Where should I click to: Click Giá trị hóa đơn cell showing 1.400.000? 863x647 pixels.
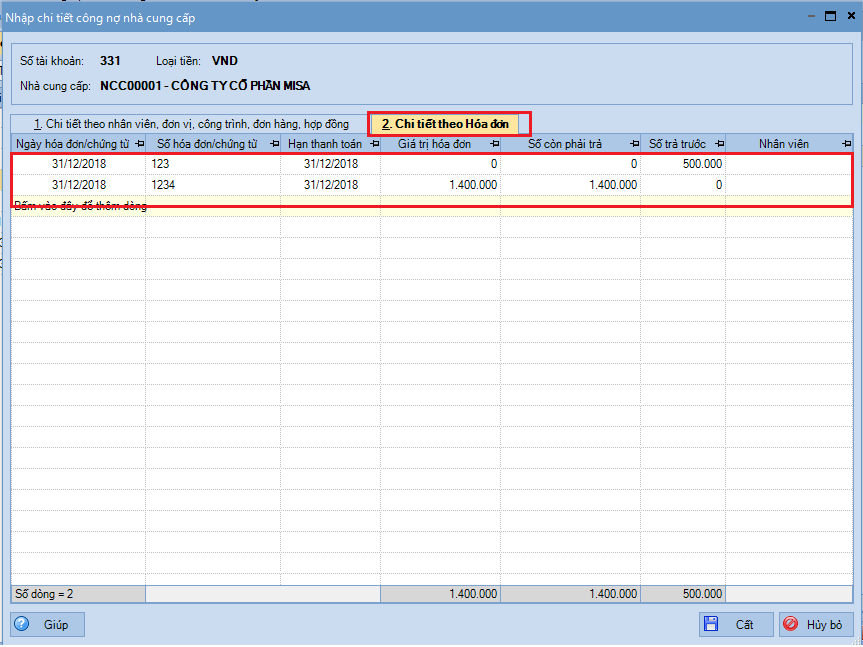(x=440, y=185)
